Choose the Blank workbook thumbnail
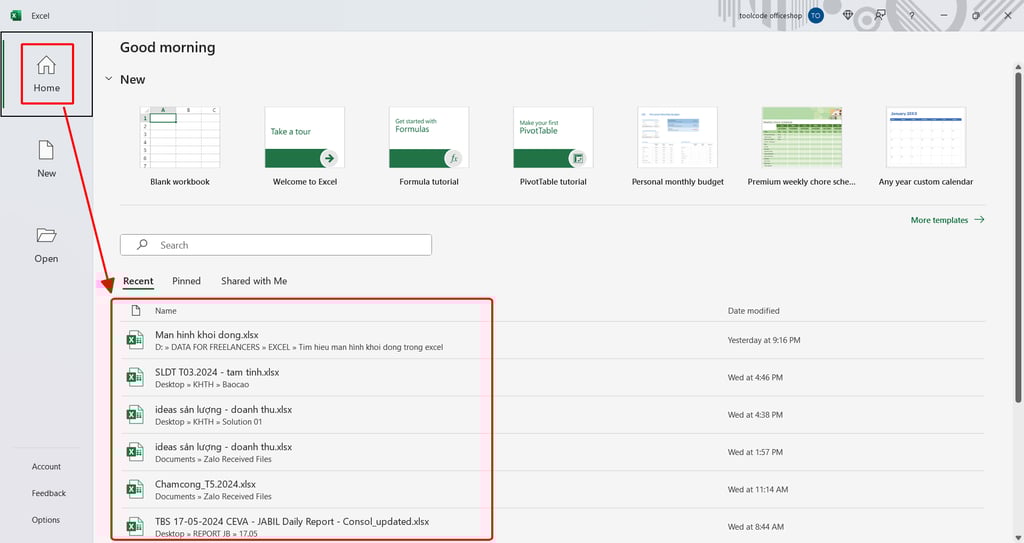1024x543 pixels. (180, 138)
